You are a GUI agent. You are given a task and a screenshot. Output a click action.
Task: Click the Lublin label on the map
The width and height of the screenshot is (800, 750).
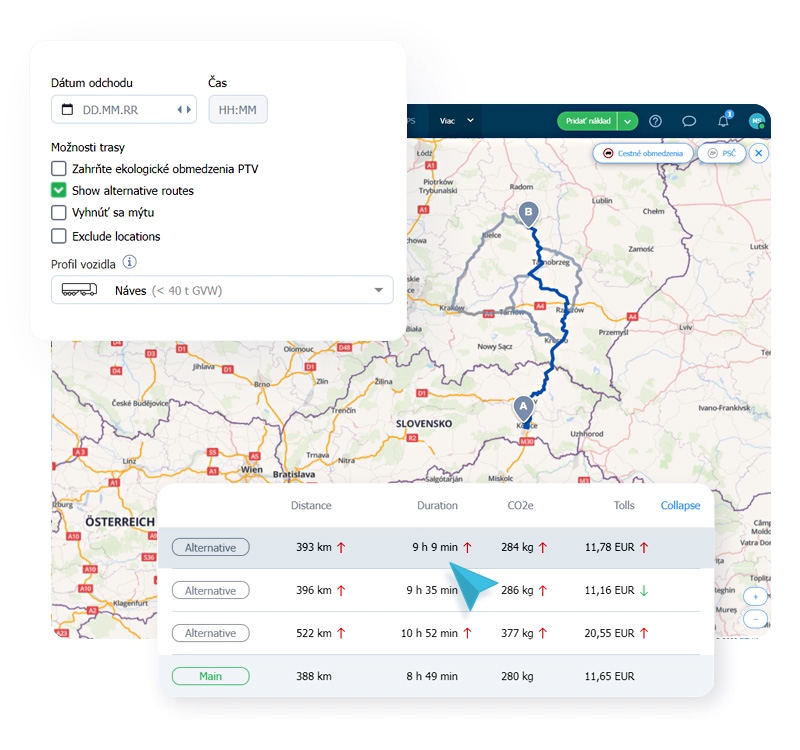(602, 201)
